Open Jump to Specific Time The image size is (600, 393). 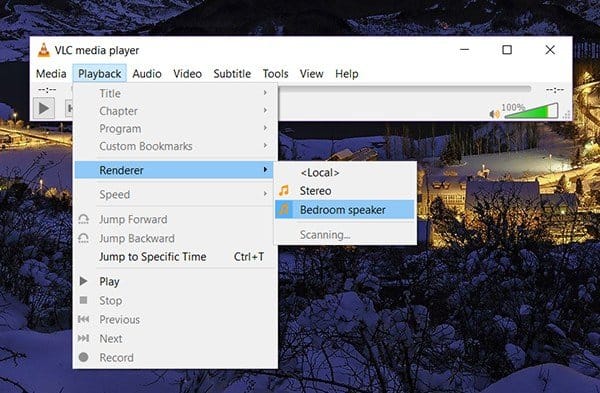[x=175, y=257]
